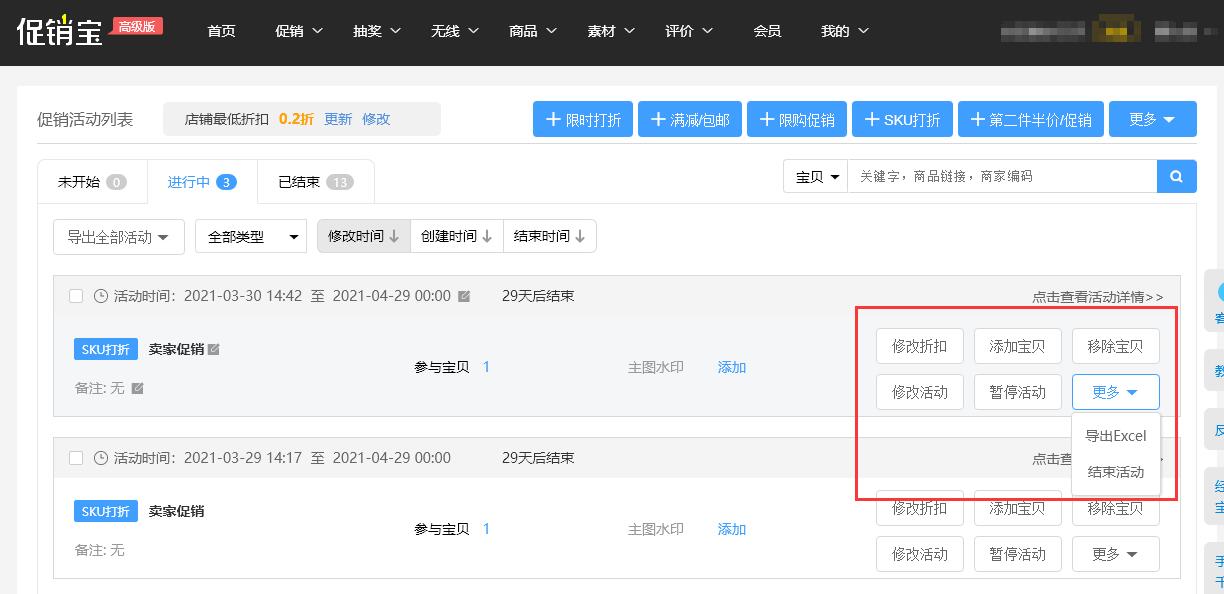
Task: Open the 我的 menu dropdown
Action: 845,31
